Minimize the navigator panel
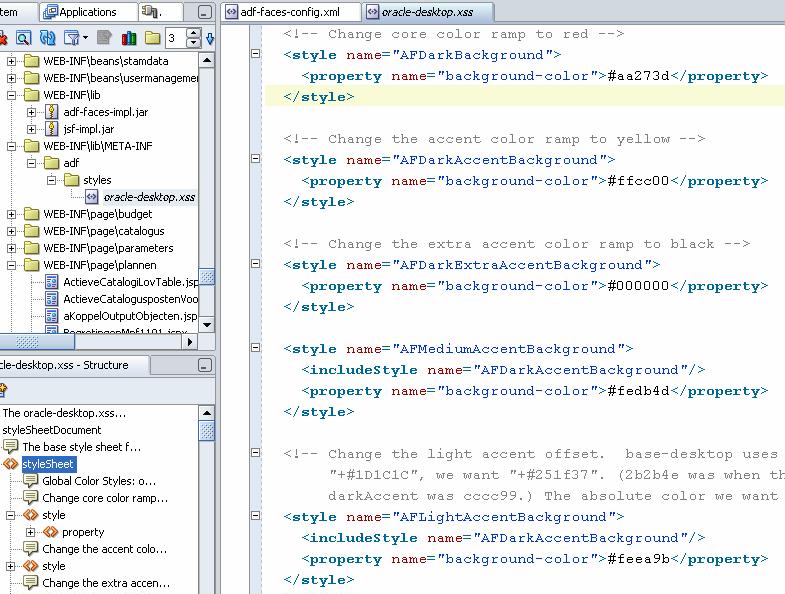Screen dimensions: 785x594 click(x=205, y=12)
